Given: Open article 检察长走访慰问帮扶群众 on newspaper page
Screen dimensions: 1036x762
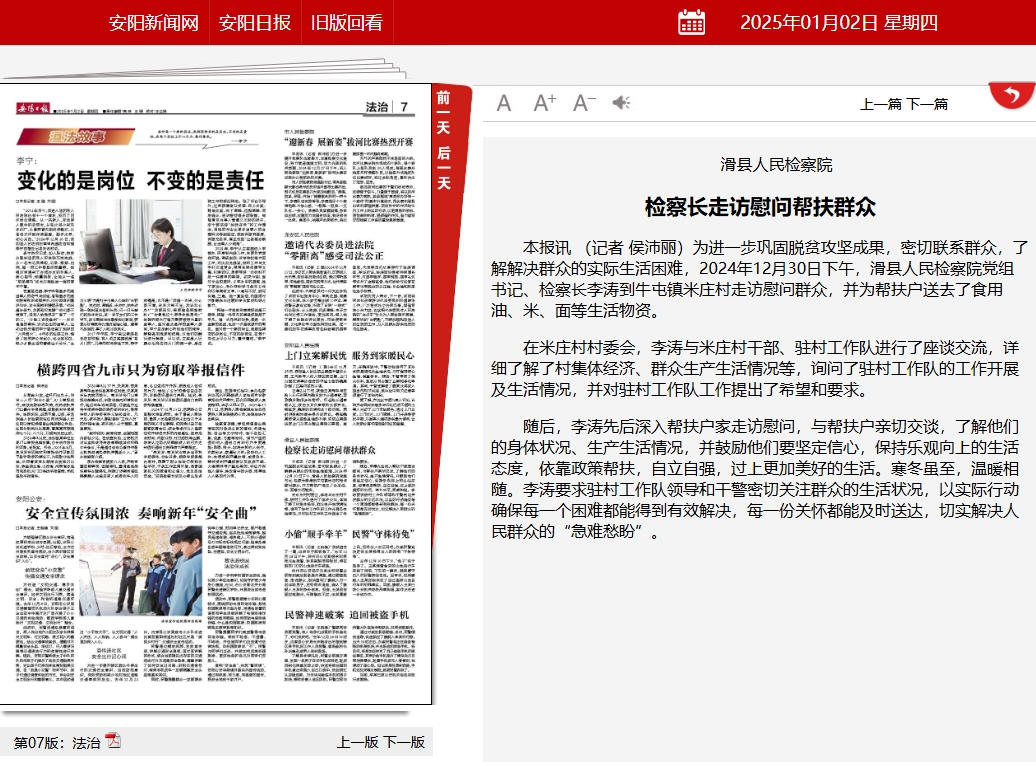Looking at the screenshot, I should (x=330, y=449).
